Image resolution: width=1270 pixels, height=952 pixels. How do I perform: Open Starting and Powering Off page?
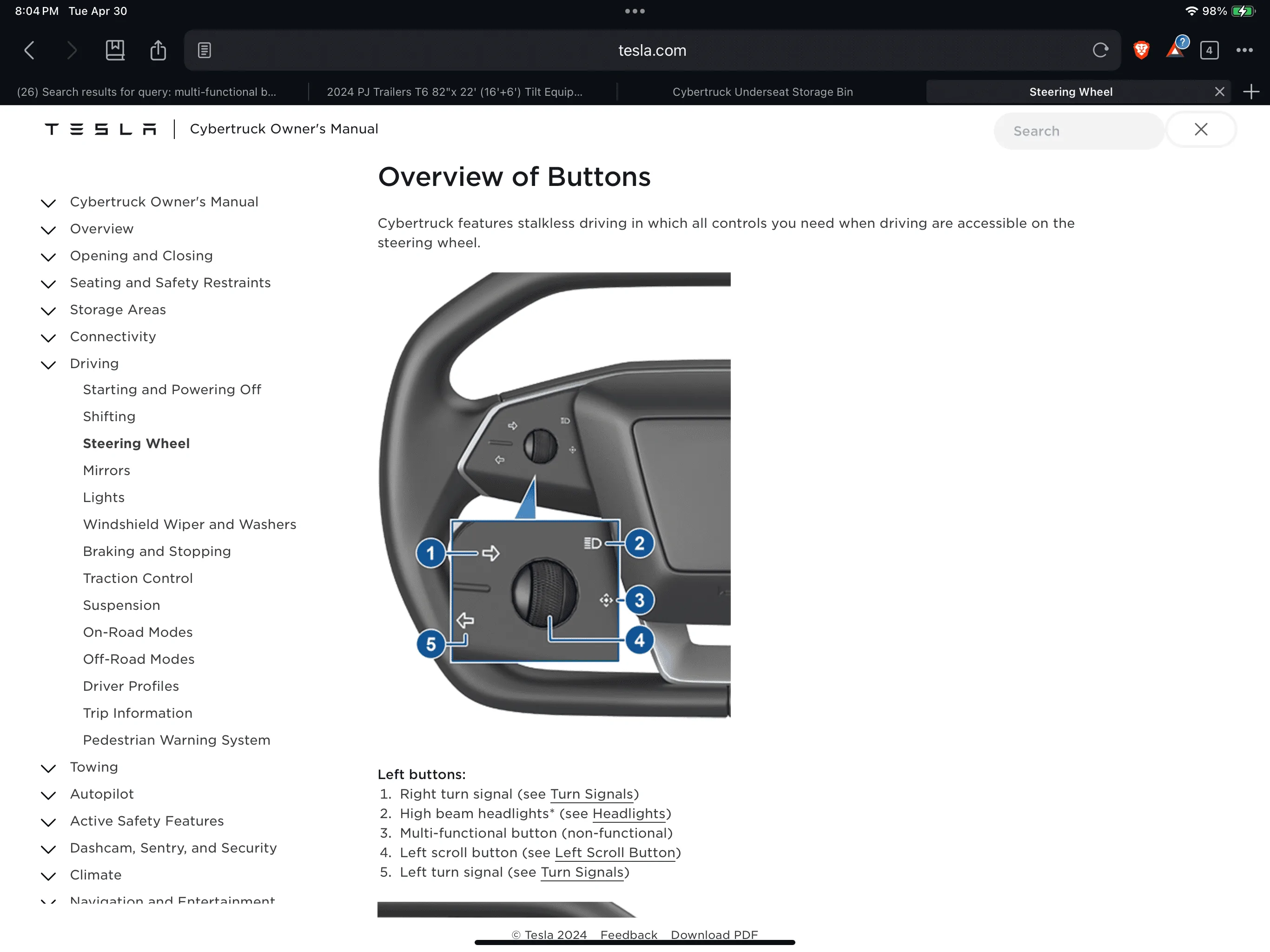[x=172, y=389]
